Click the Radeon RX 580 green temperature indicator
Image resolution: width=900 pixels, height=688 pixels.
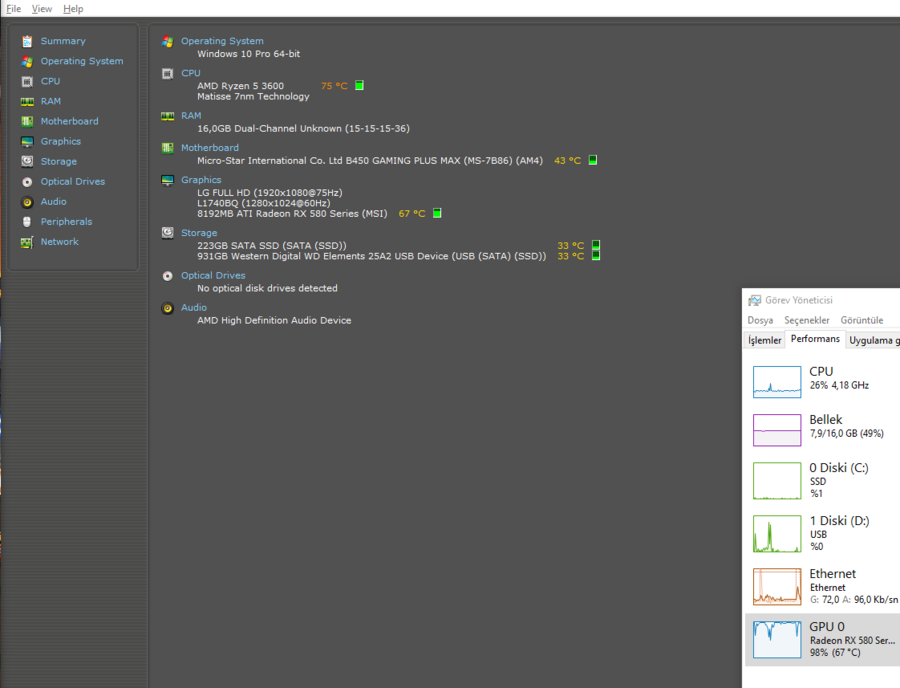437,213
